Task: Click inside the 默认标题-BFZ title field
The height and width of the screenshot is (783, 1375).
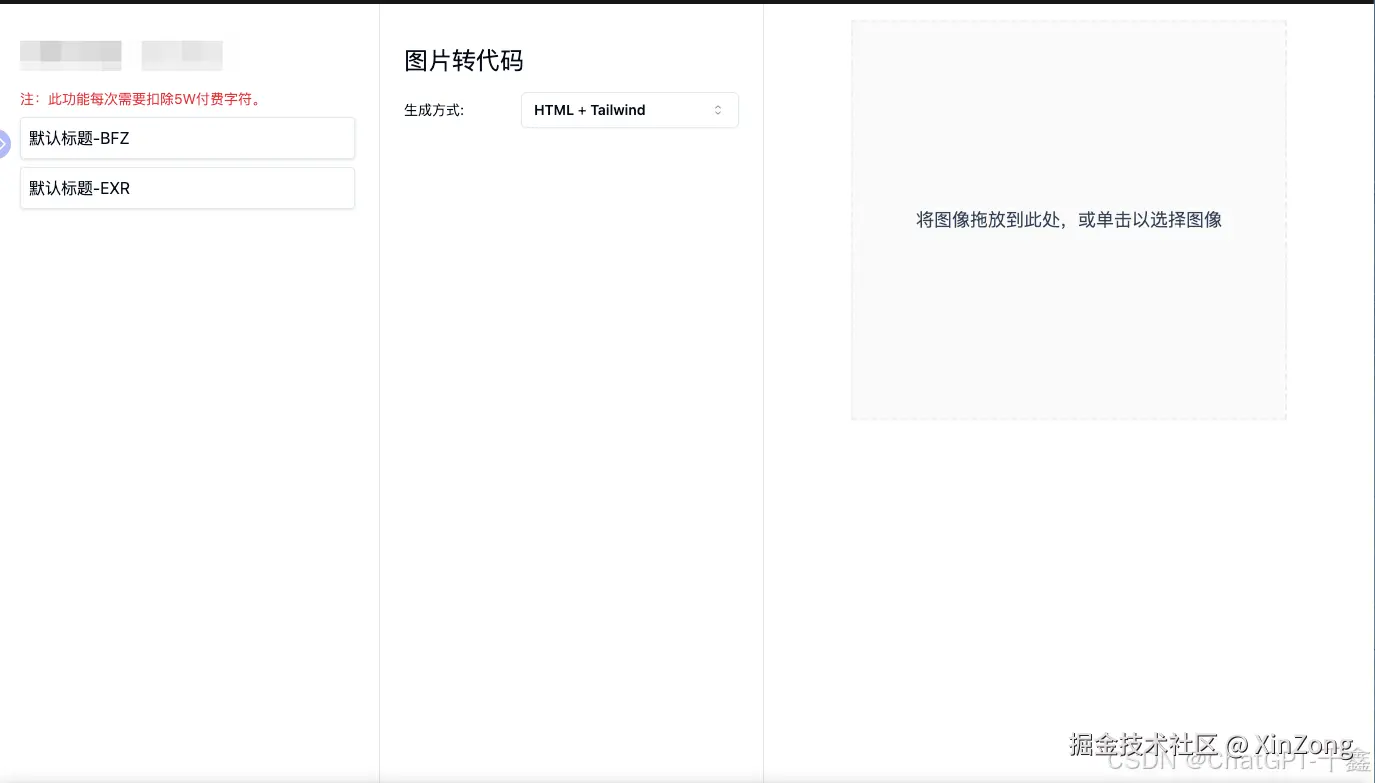Action: point(187,138)
